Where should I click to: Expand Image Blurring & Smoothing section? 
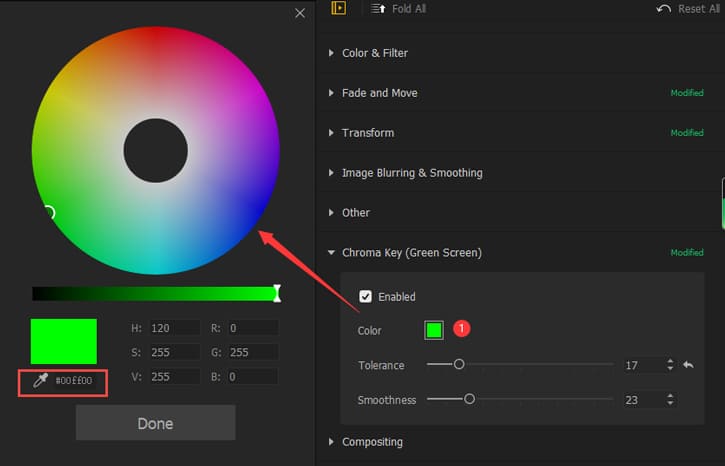point(332,173)
